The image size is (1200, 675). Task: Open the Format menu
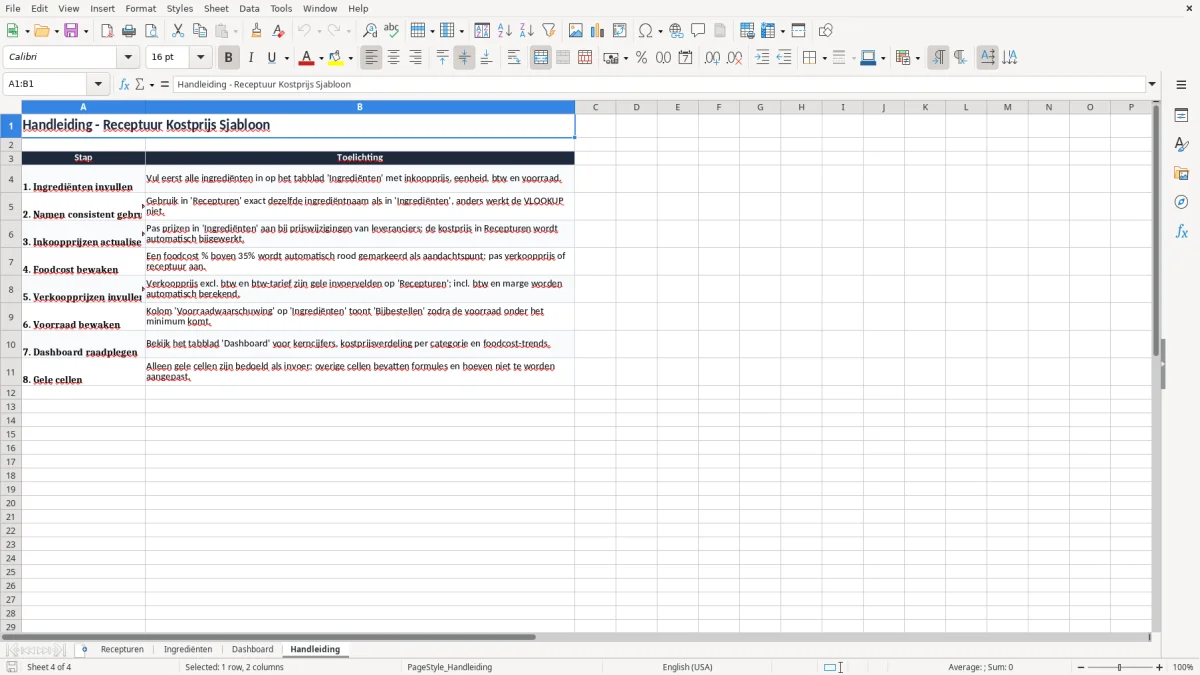point(141,8)
